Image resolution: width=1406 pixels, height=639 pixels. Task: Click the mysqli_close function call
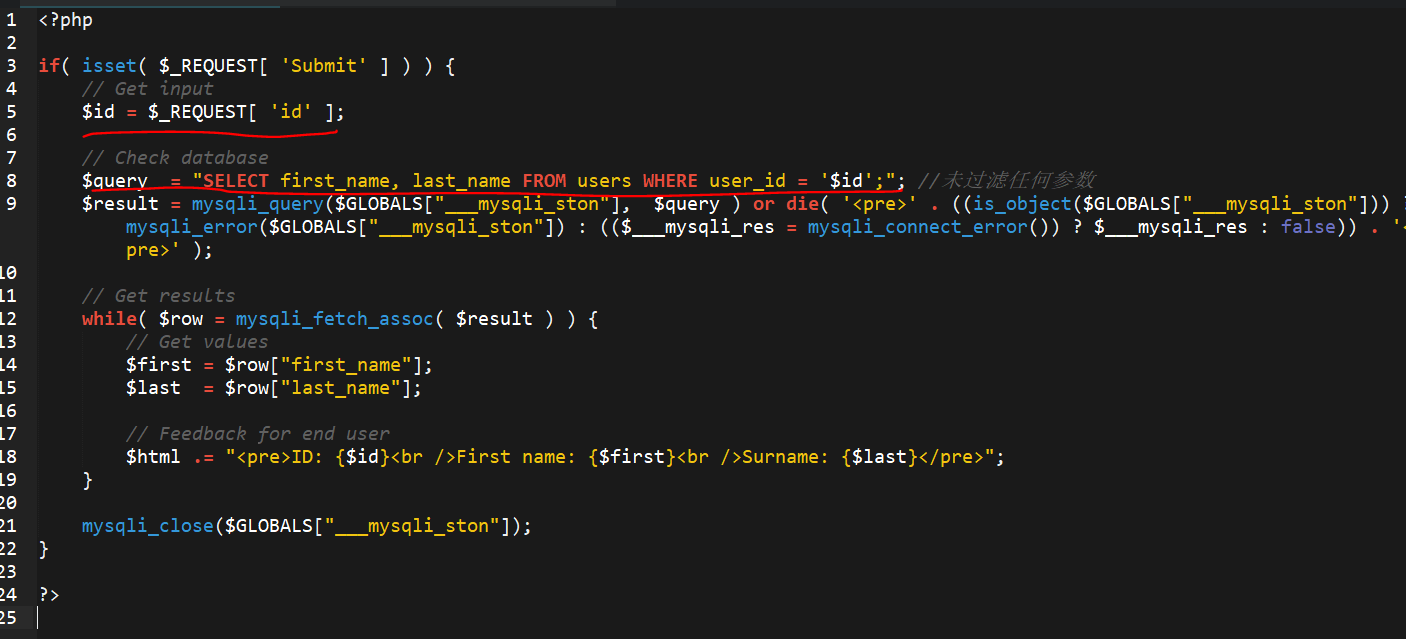pyautogui.click(x=148, y=526)
